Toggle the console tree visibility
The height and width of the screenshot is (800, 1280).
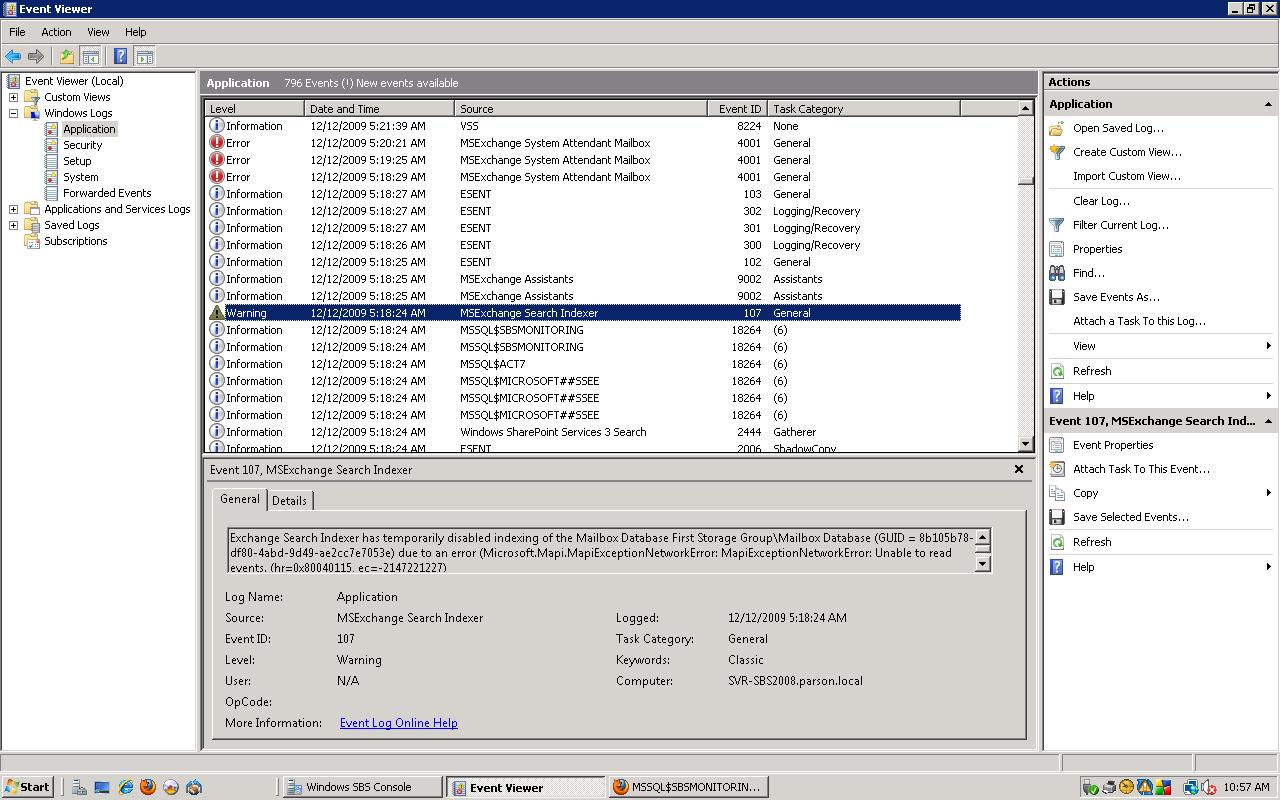pyautogui.click(x=91, y=56)
